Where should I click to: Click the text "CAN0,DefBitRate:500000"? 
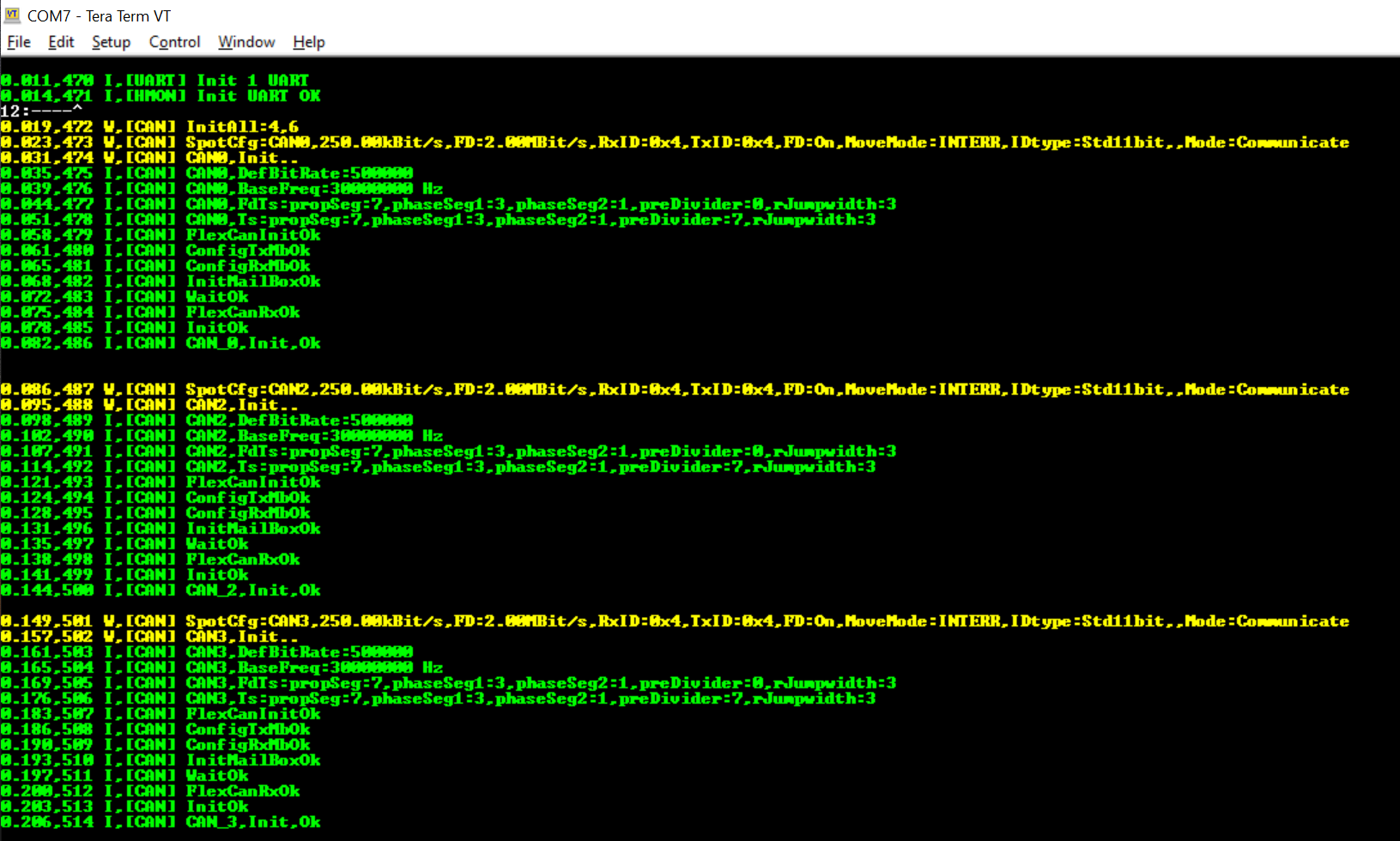pos(300,172)
